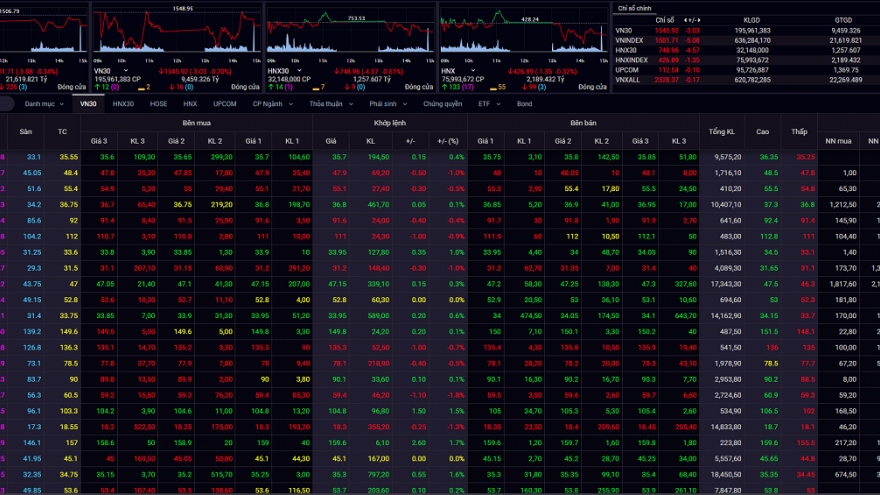
Task: Expand the ETF dropdown
Action: pos(487,103)
